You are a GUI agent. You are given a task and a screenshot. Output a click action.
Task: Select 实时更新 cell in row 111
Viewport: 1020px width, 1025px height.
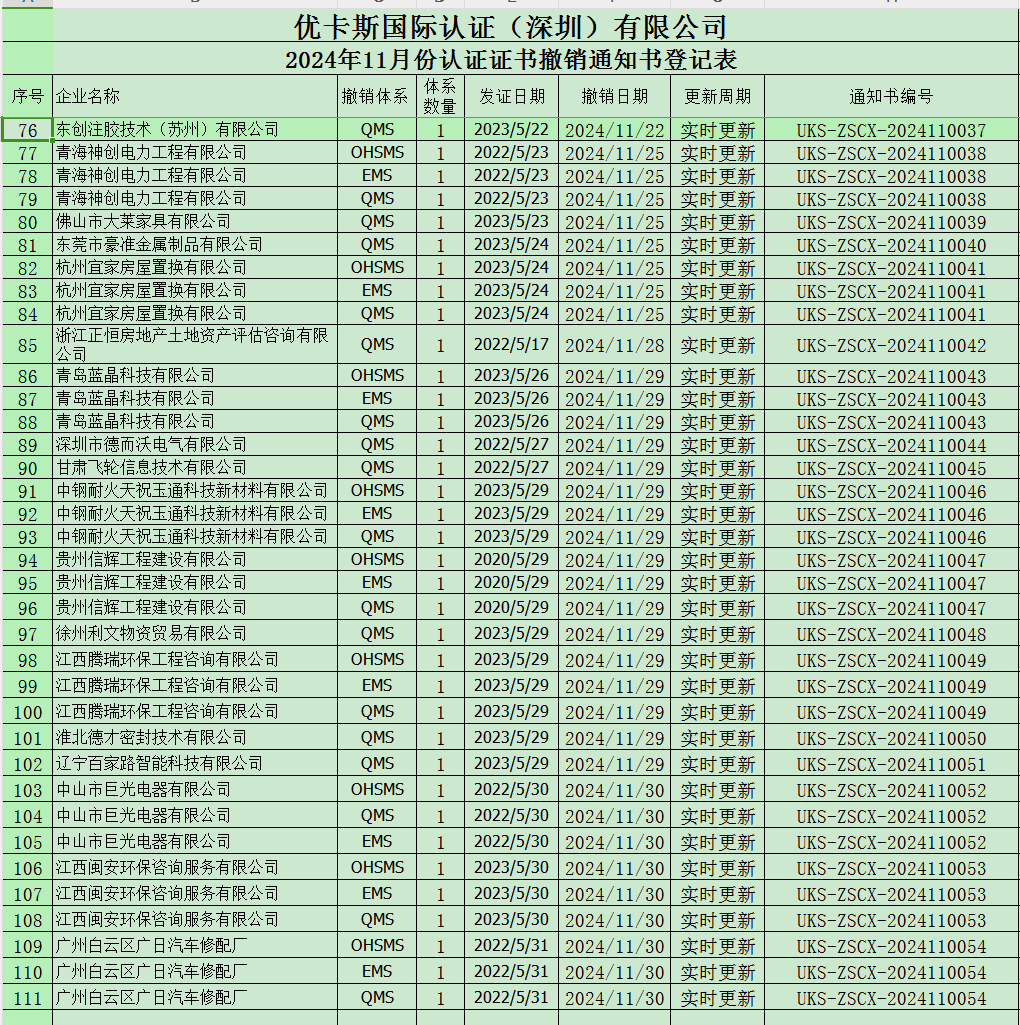pyautogui.click(x=717, y=998)
